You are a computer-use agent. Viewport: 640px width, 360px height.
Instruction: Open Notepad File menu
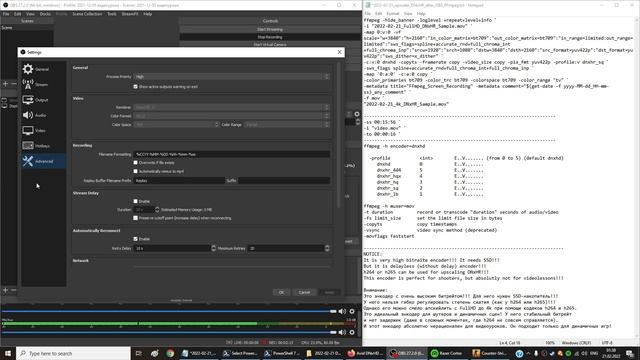[x=367, y=13]
